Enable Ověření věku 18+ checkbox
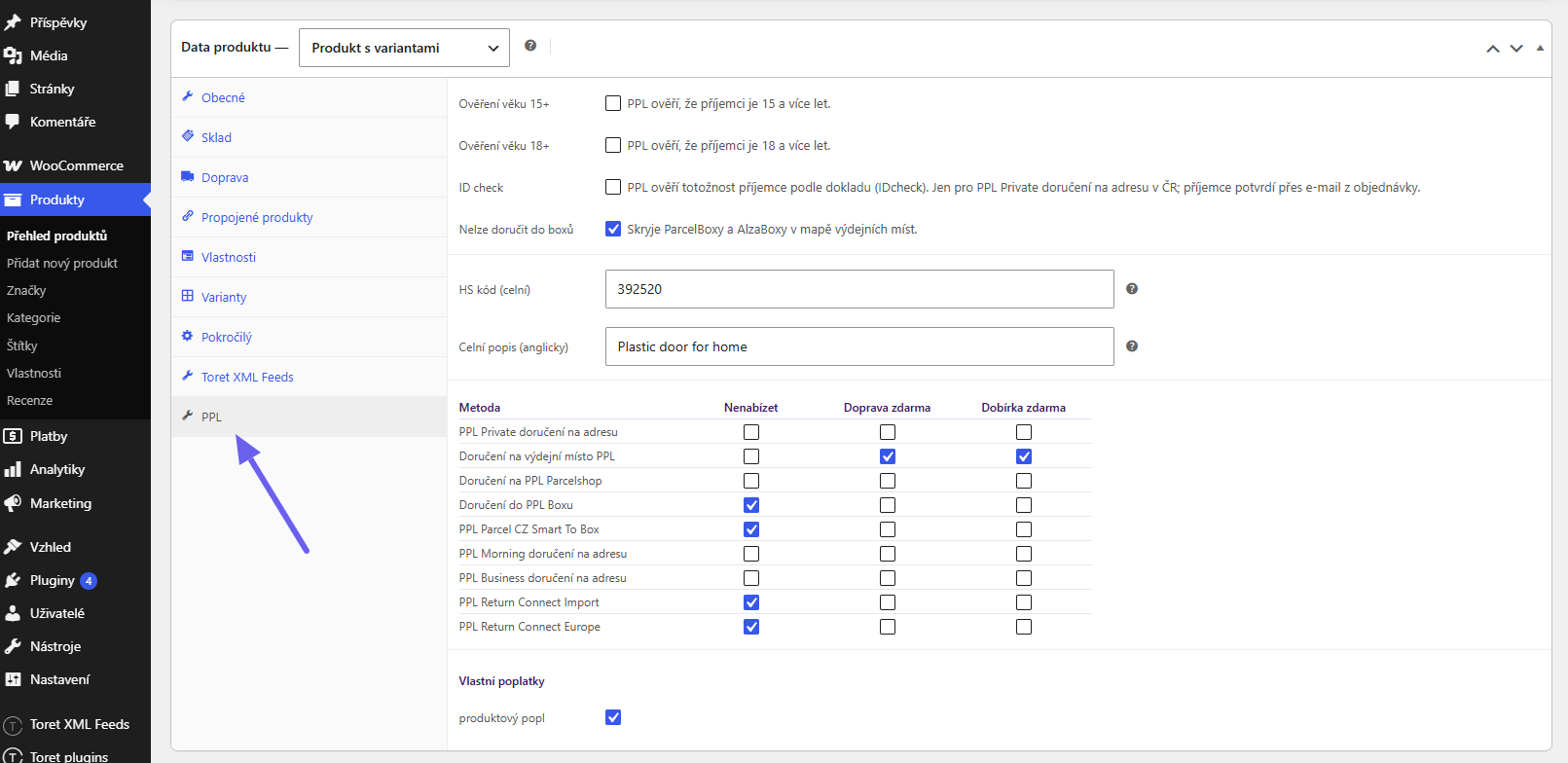Image resolution: width=1568 pixels, height=763 pixels. pos(613,145)
